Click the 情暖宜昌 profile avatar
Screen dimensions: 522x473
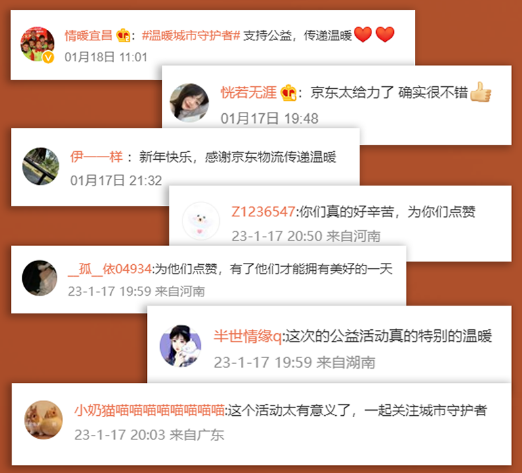click(37, 44)
